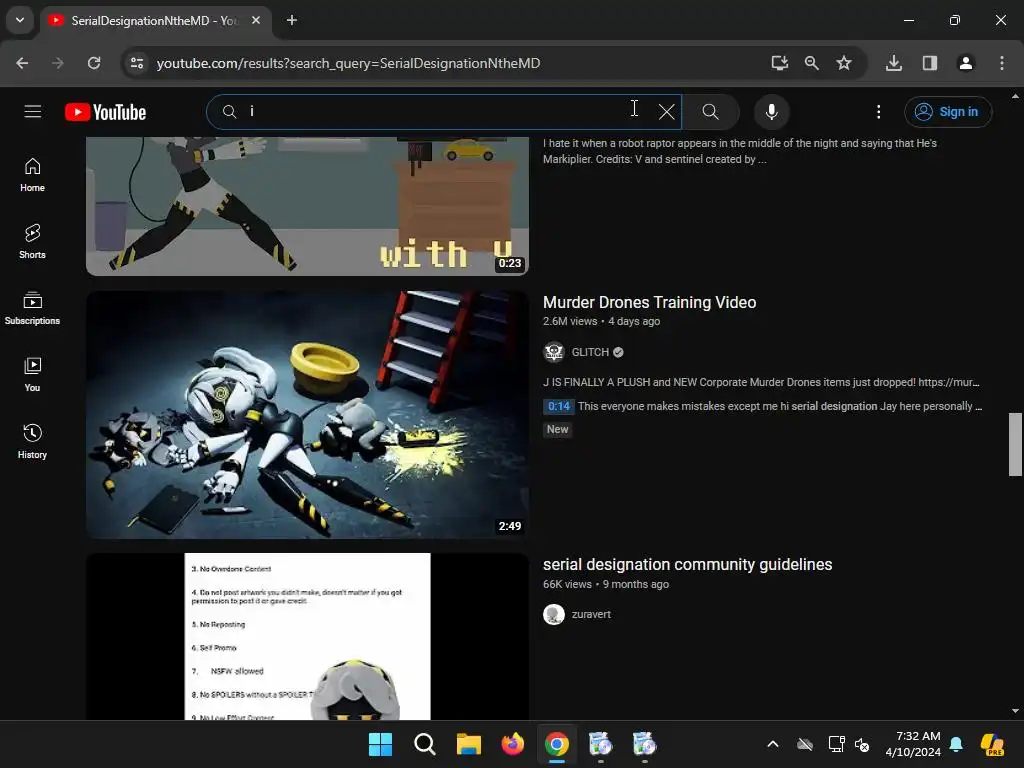The width and height of the screenshot is (1024, 768).
Task: Click the Murder Drones Training Video title
Action: [649, 302]
